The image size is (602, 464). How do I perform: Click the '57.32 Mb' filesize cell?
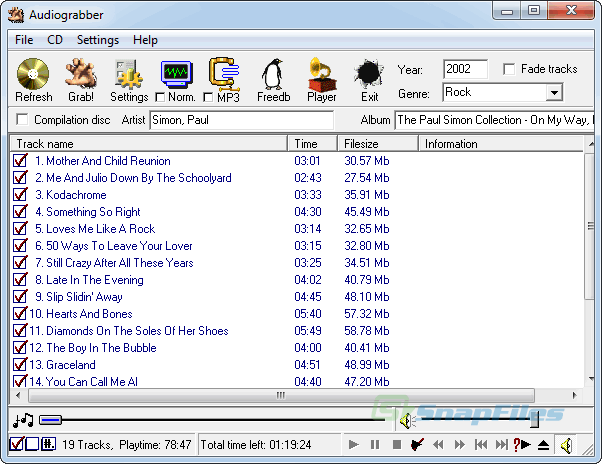[367, 314]
